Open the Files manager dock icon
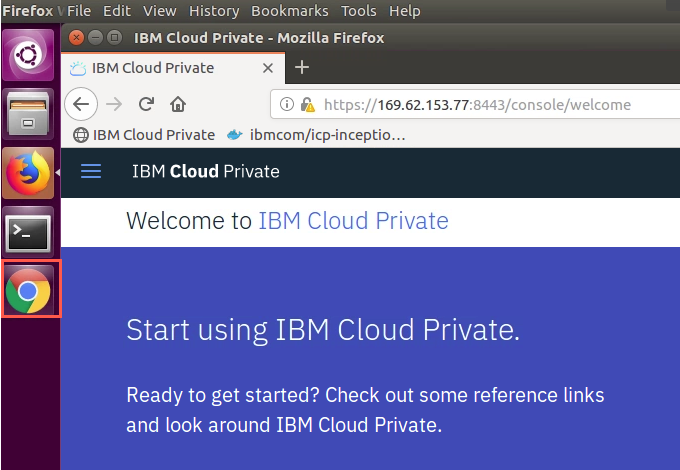The image size is (680, 470). [x=28, y=114]
